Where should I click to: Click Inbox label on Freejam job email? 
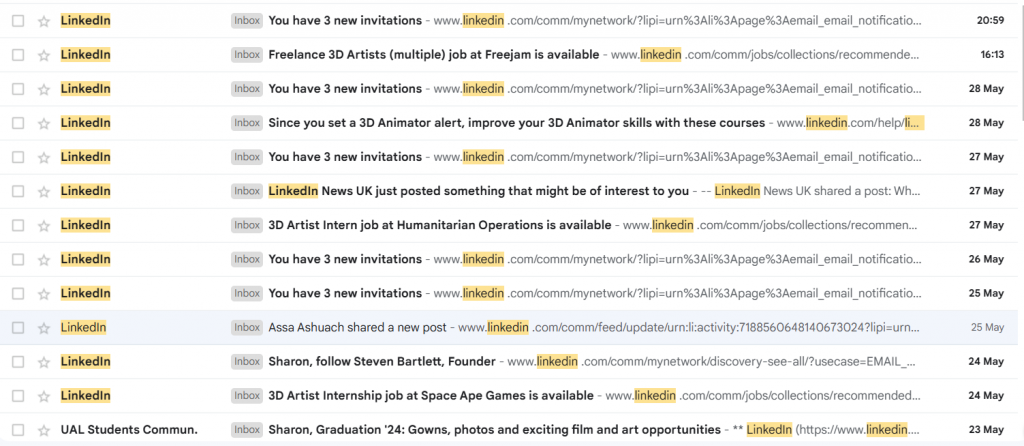pos(247,55)
